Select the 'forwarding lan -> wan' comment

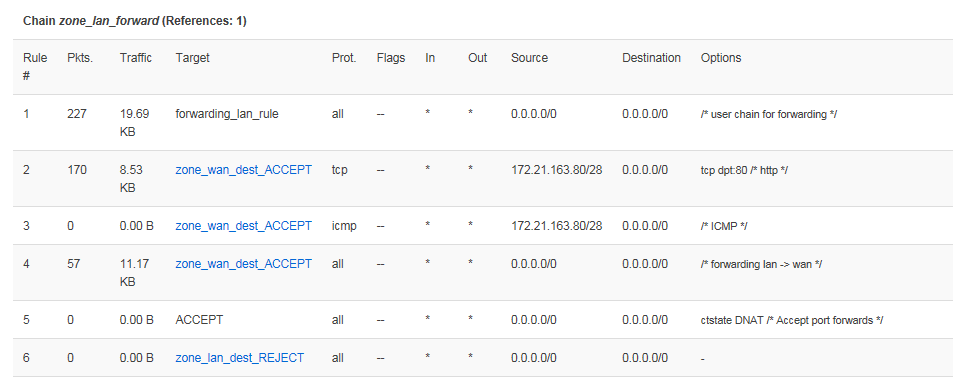[761, 264]
